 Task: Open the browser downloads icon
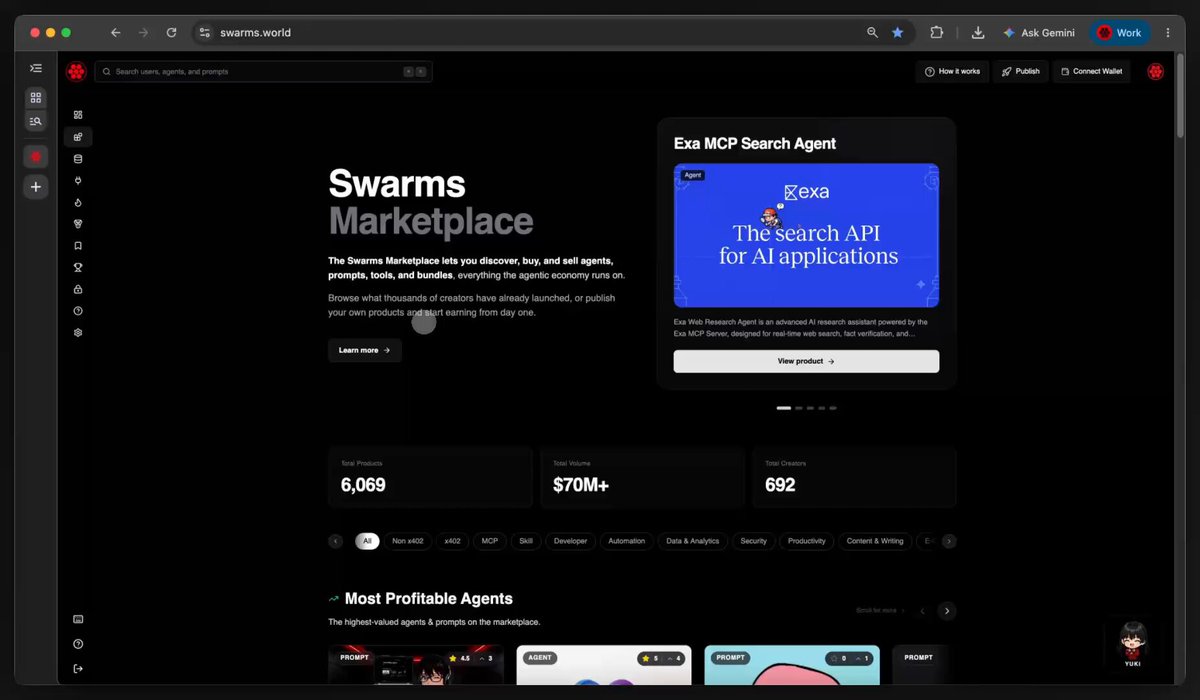[978, 33]
